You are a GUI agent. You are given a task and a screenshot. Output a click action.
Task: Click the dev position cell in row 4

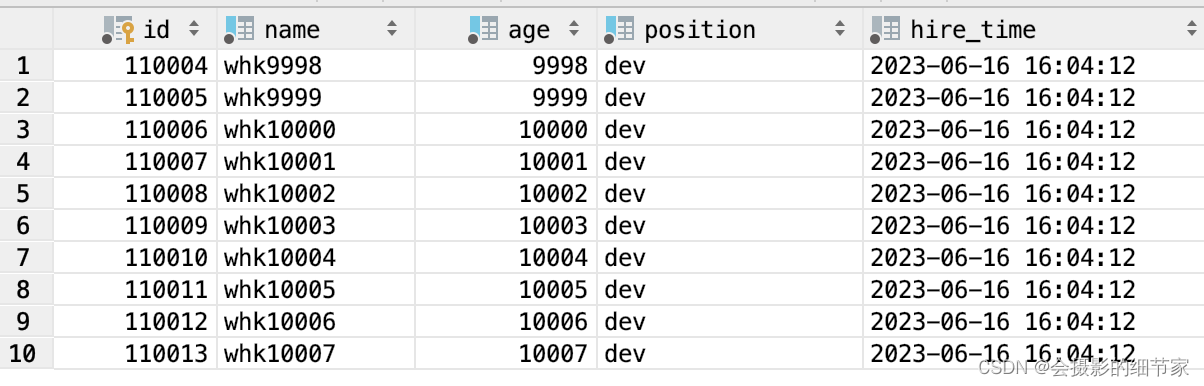pyautogui.click(x=730, y=162)
